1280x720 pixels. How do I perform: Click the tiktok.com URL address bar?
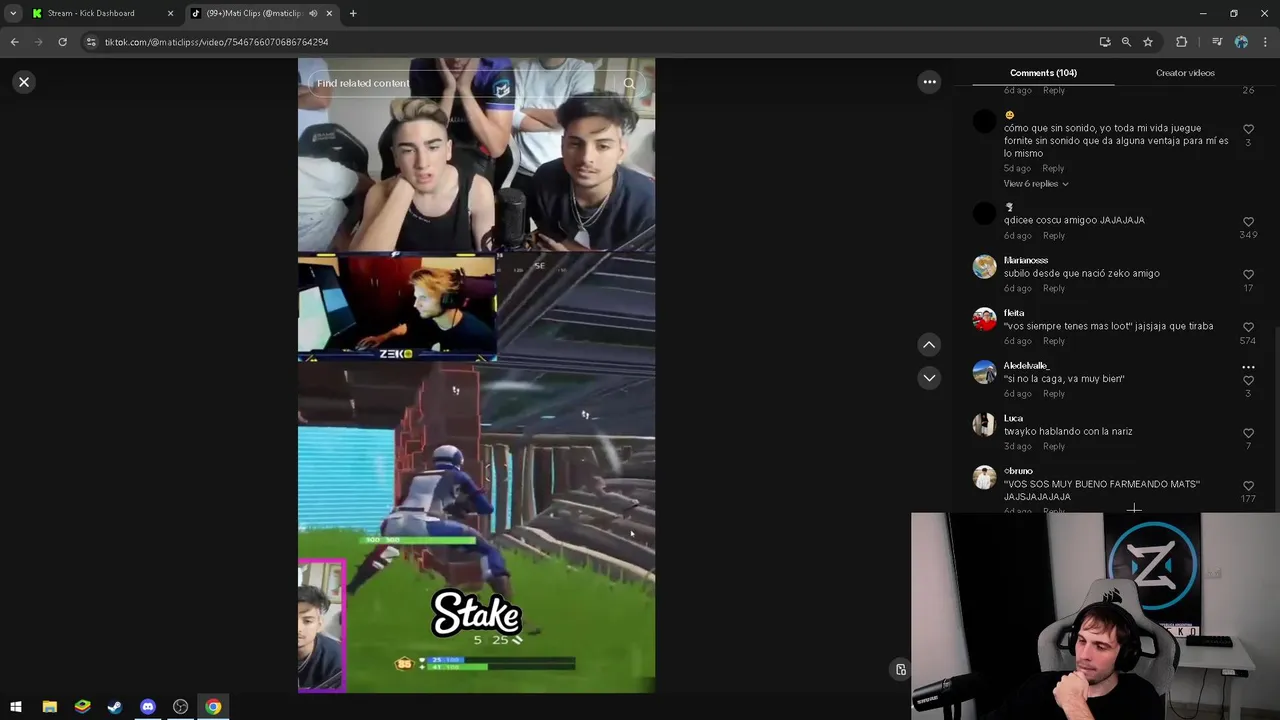590,42
